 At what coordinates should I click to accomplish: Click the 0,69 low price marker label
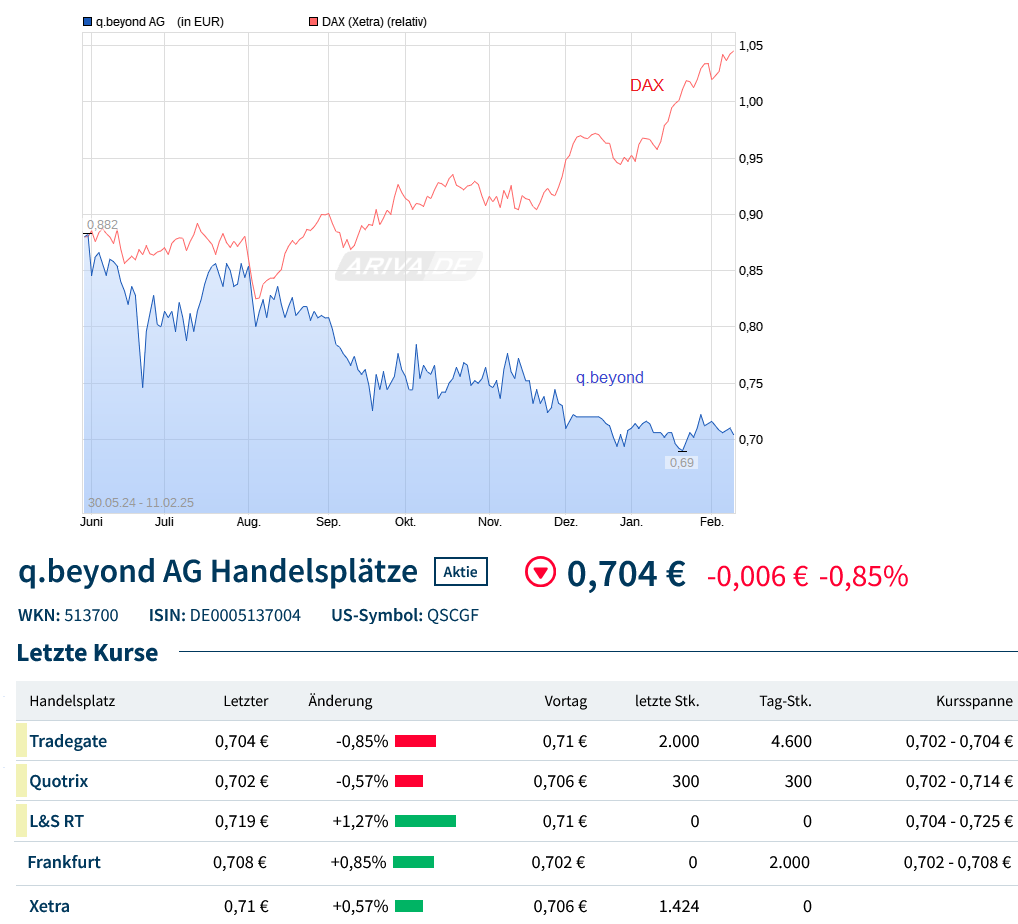[681, 461]
